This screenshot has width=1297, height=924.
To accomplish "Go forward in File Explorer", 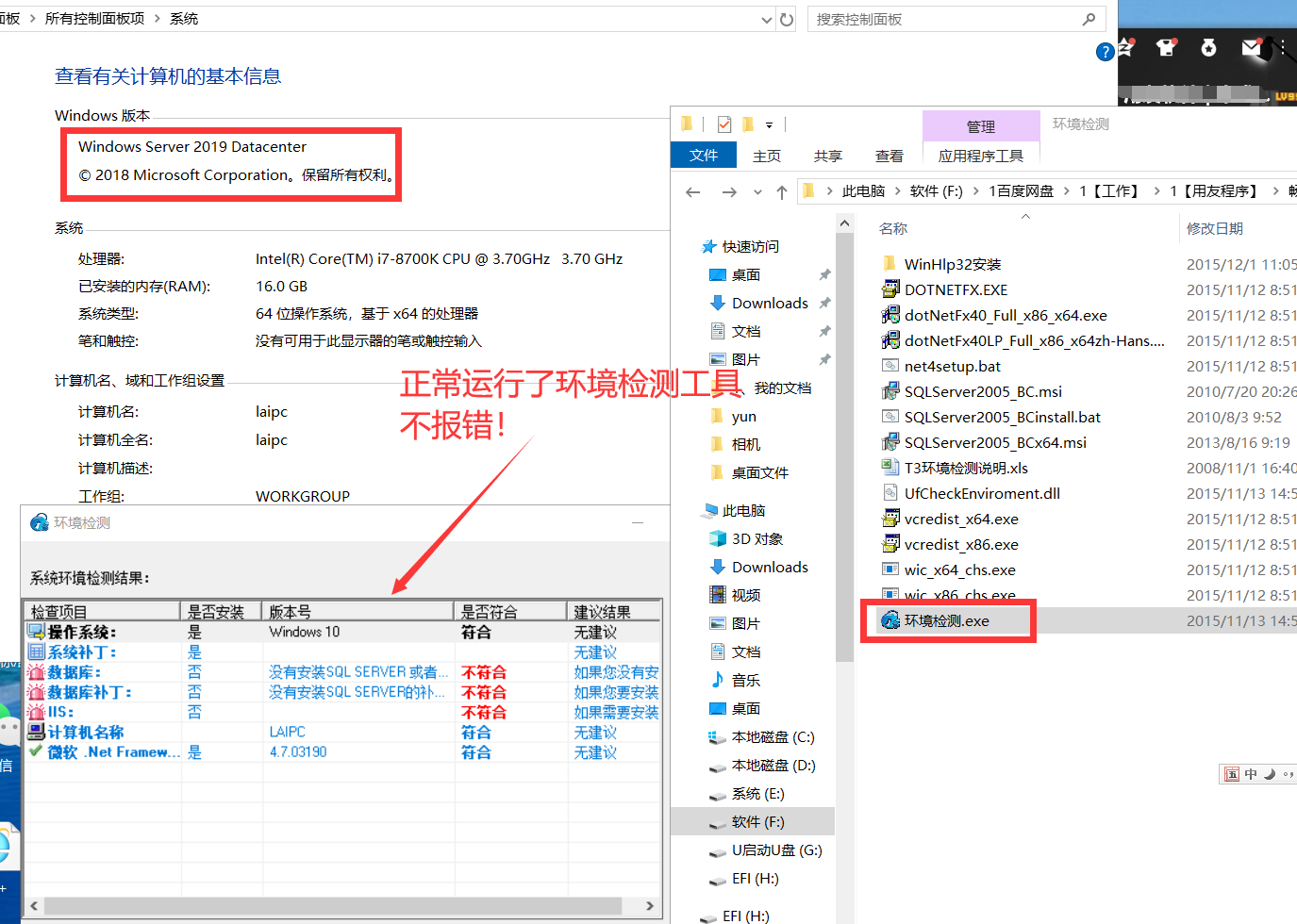I will 729,191.
